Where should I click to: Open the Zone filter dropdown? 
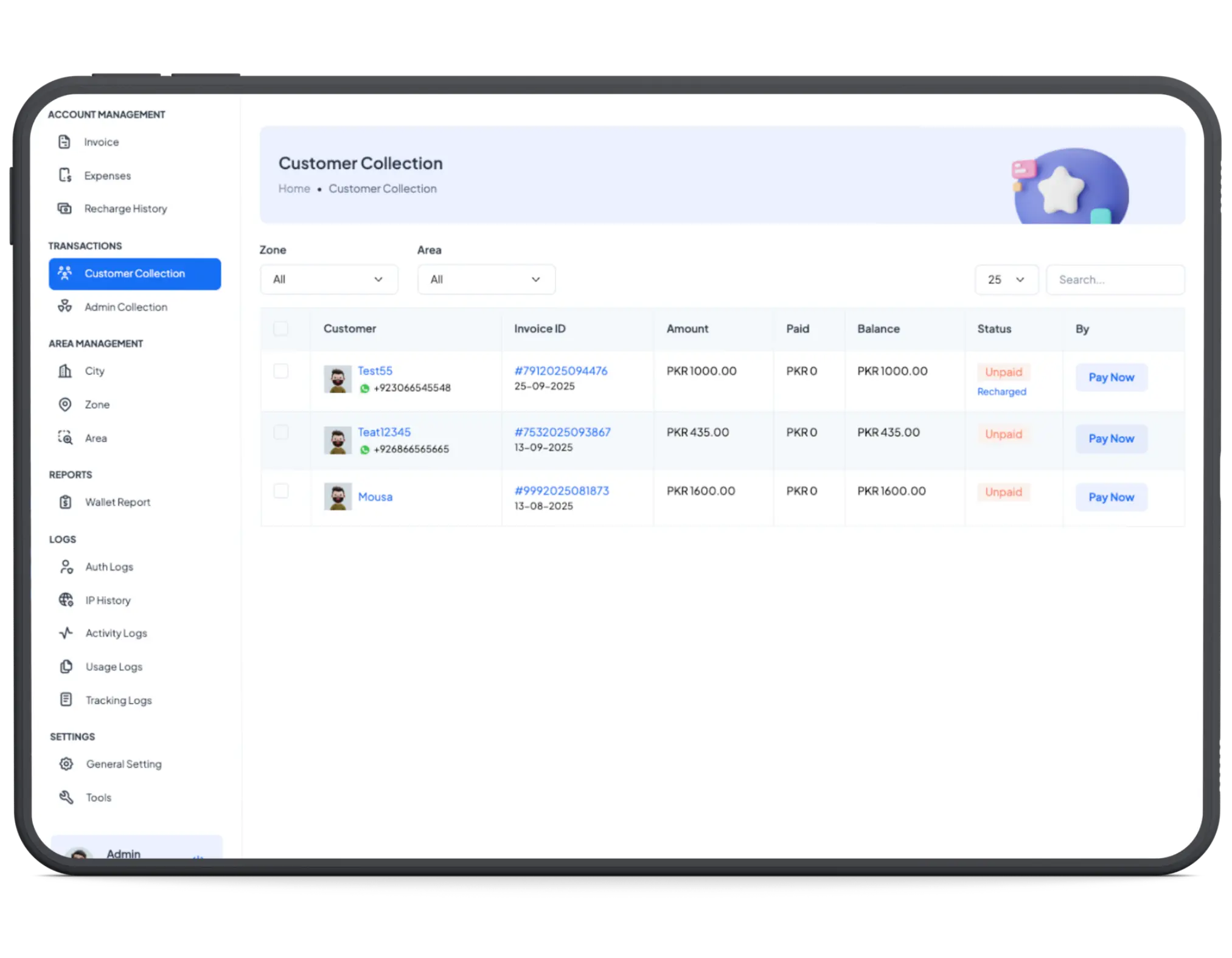coord(329,279)
